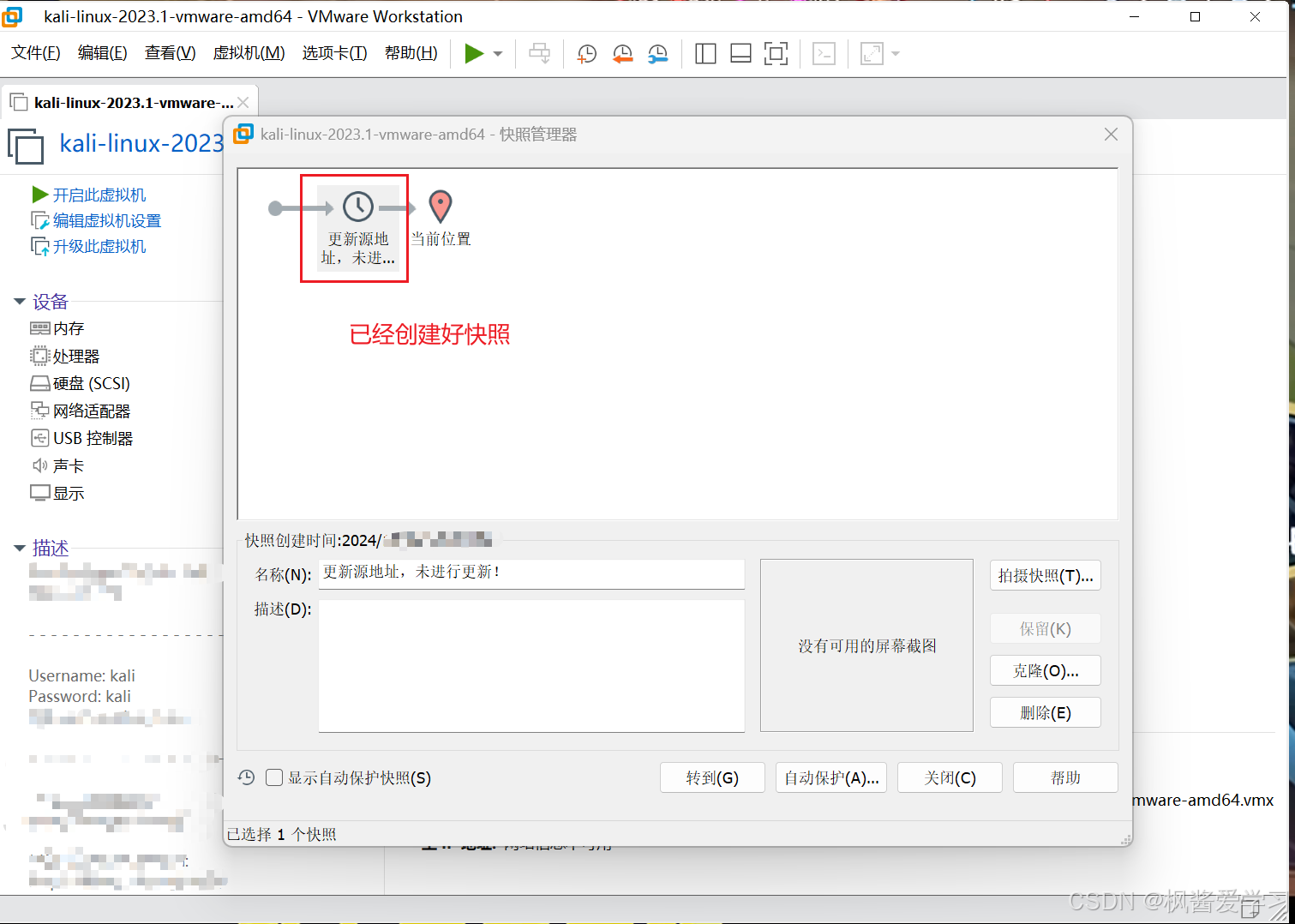Select the 内存 device row
The image size is (1295, 924).
(x=57, y=328)
